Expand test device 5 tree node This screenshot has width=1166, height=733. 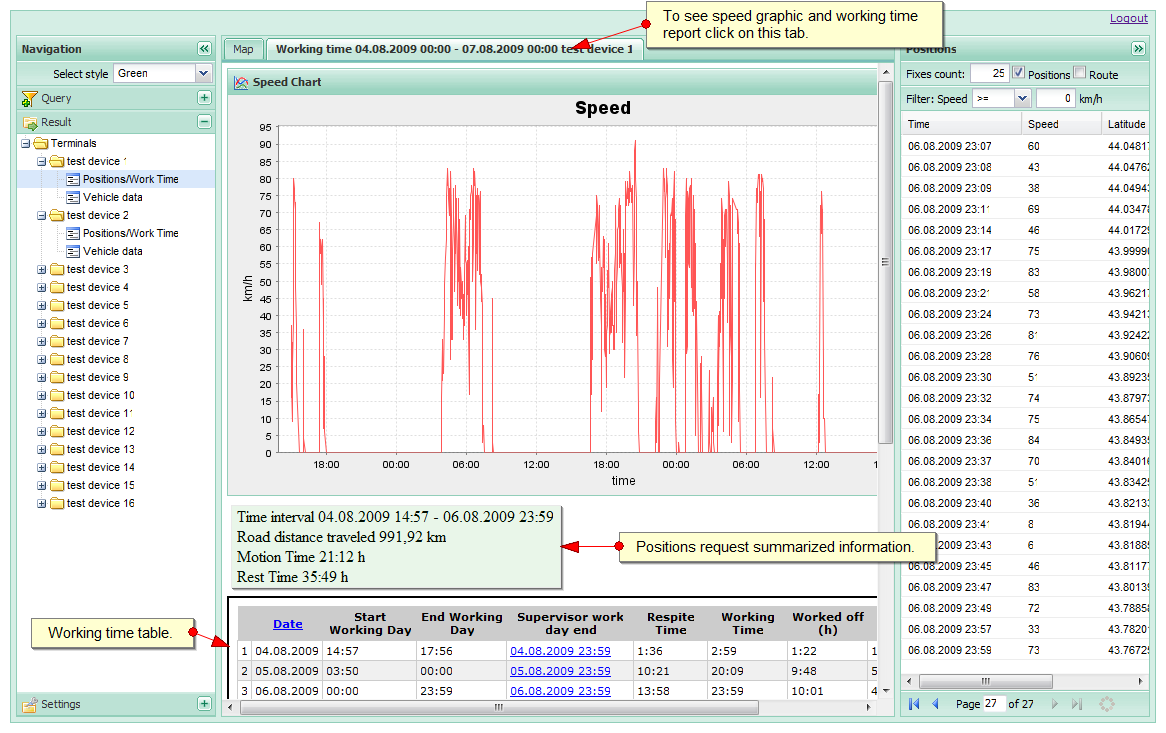coord(42,306)
